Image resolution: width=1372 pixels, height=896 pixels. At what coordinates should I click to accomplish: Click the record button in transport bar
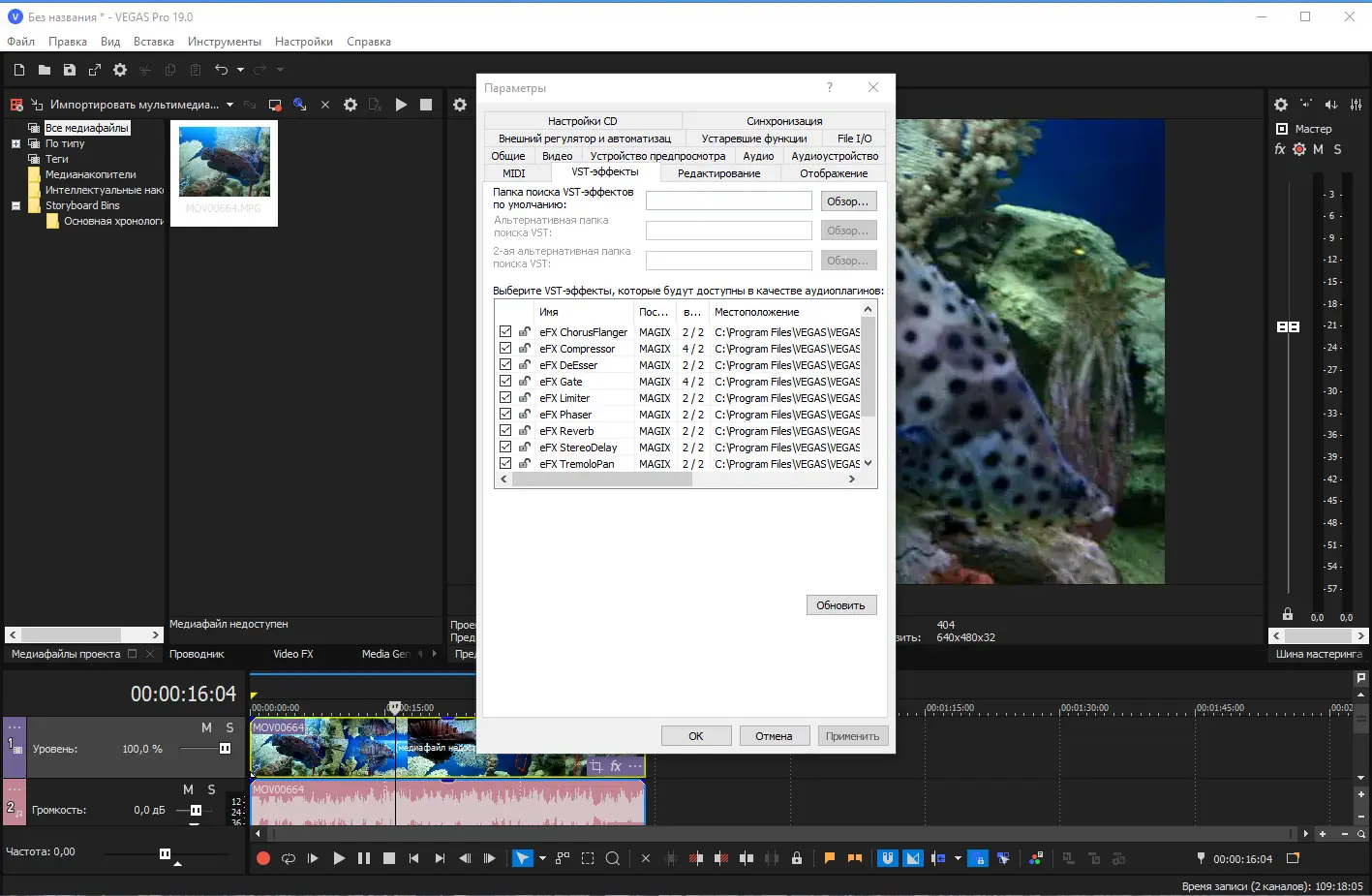point(262,858)
